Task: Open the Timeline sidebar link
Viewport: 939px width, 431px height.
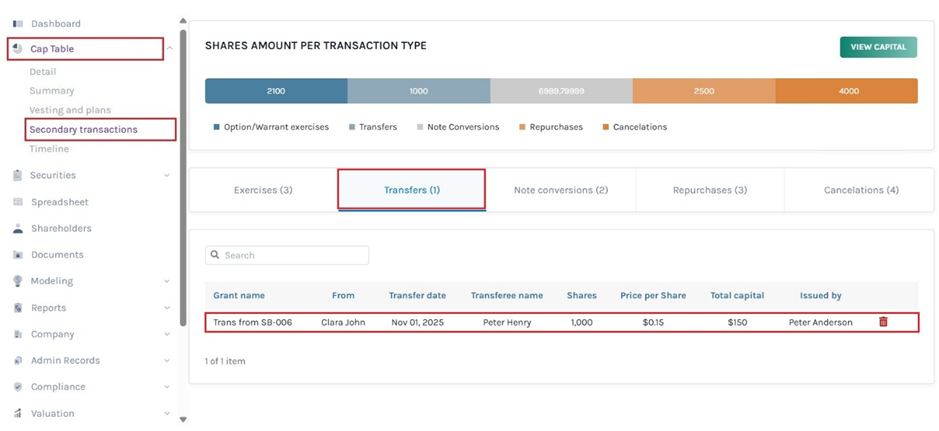Action: pyautogui.click(x=49, y=149)
